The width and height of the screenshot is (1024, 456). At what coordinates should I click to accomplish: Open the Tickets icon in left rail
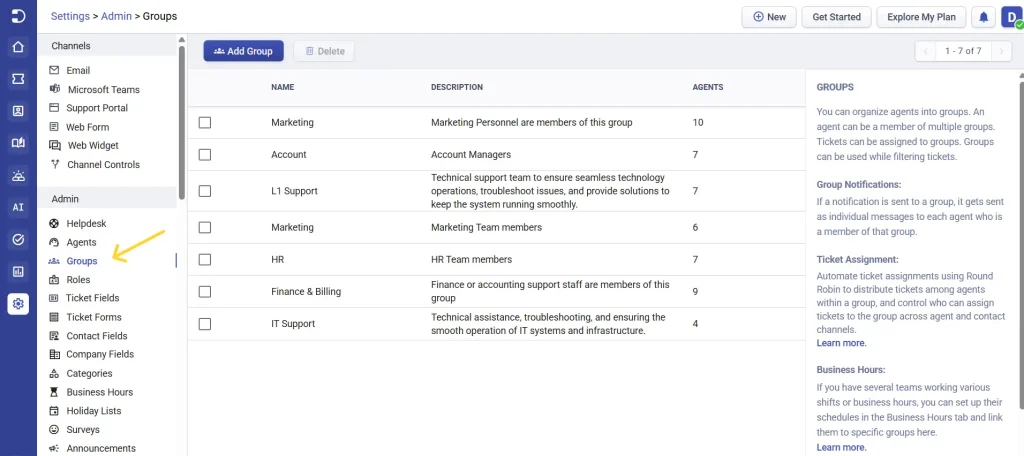(x=18, y=79)
